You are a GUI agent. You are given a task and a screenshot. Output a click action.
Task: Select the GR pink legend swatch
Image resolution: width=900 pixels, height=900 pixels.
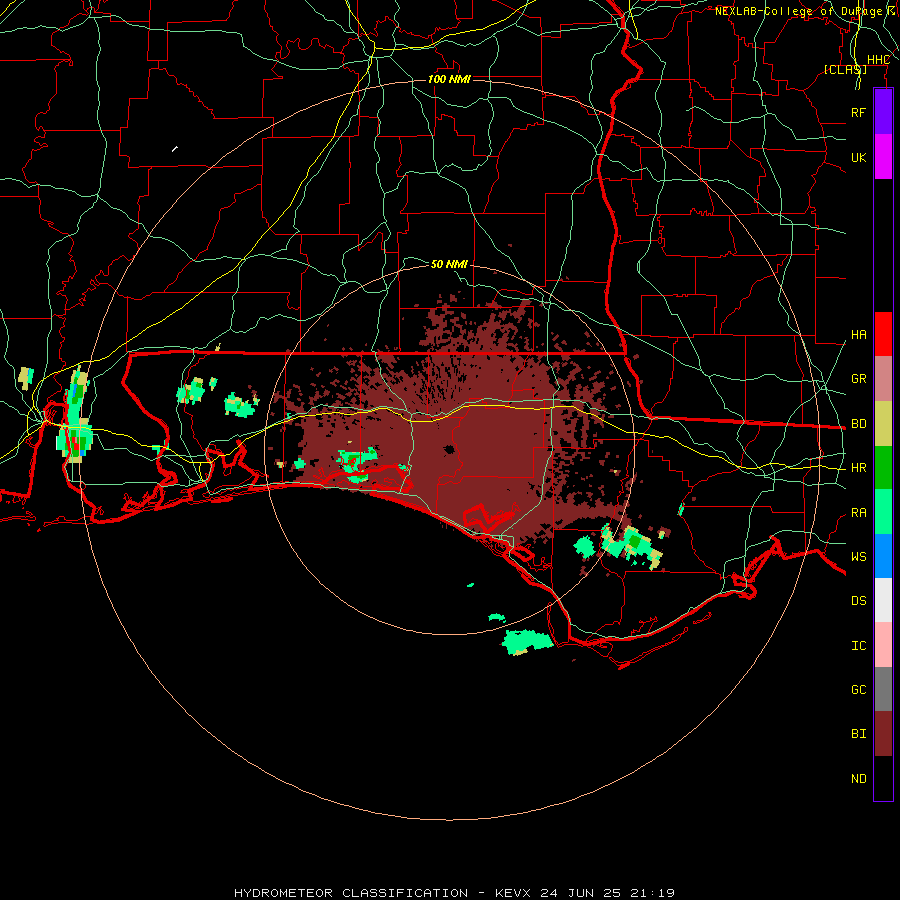point(883,379)
